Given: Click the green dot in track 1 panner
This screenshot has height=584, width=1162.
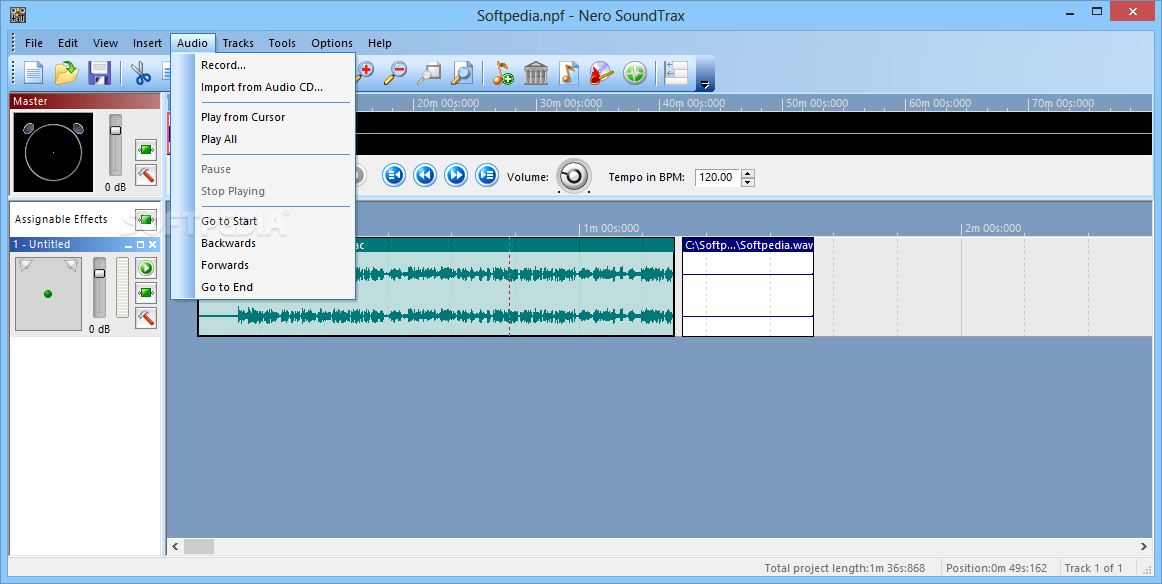Looking at the screenshot, I should coord(48,293).
